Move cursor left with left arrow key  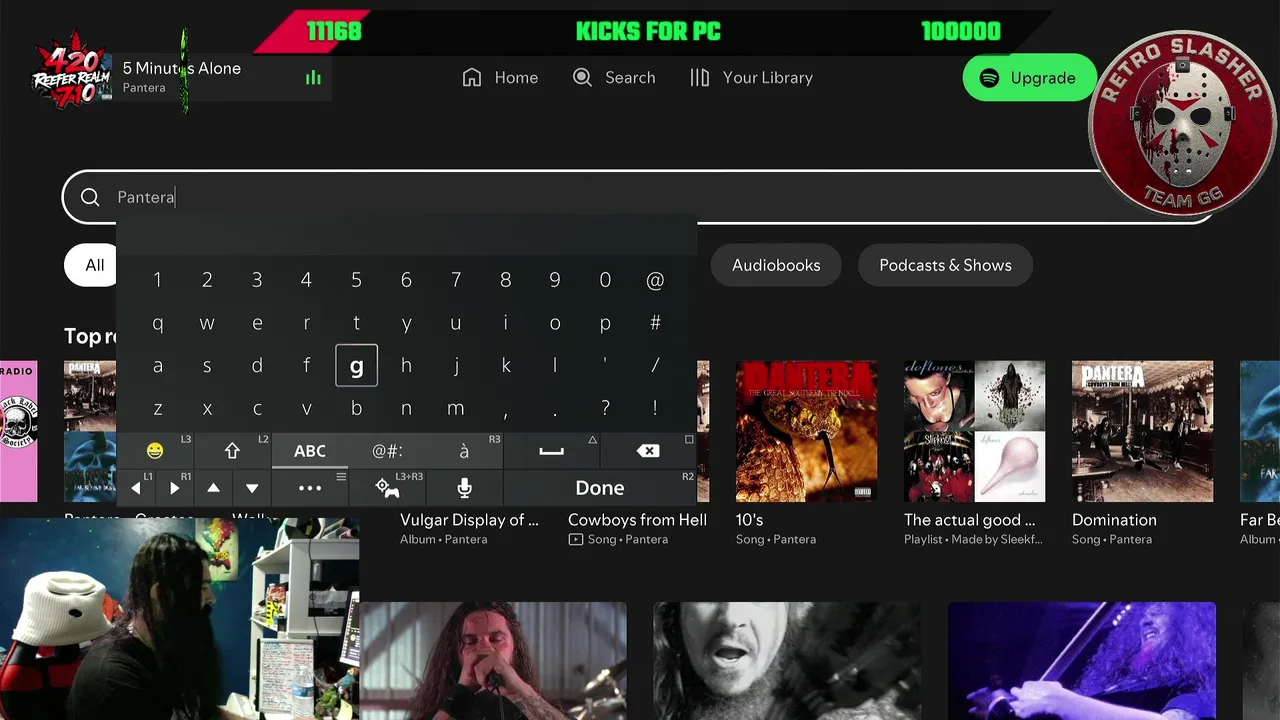click(x=136, y=488)
